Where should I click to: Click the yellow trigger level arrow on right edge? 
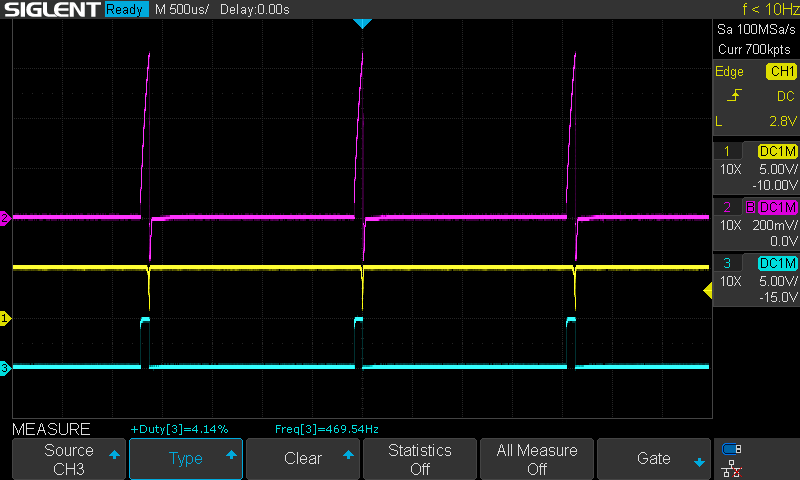coord(707,290)
